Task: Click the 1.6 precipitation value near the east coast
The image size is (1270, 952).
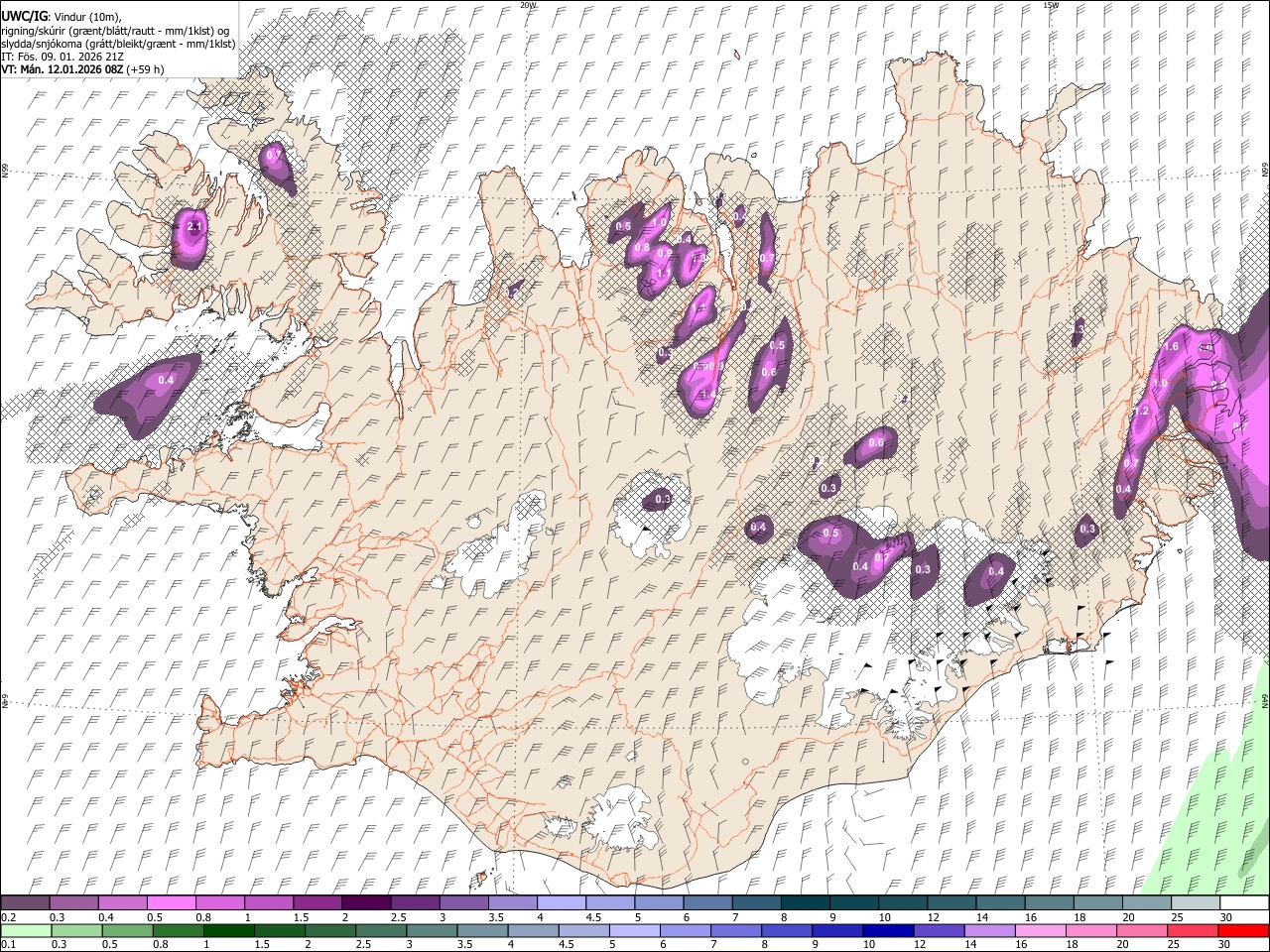Action: (x=1171, y=346)
